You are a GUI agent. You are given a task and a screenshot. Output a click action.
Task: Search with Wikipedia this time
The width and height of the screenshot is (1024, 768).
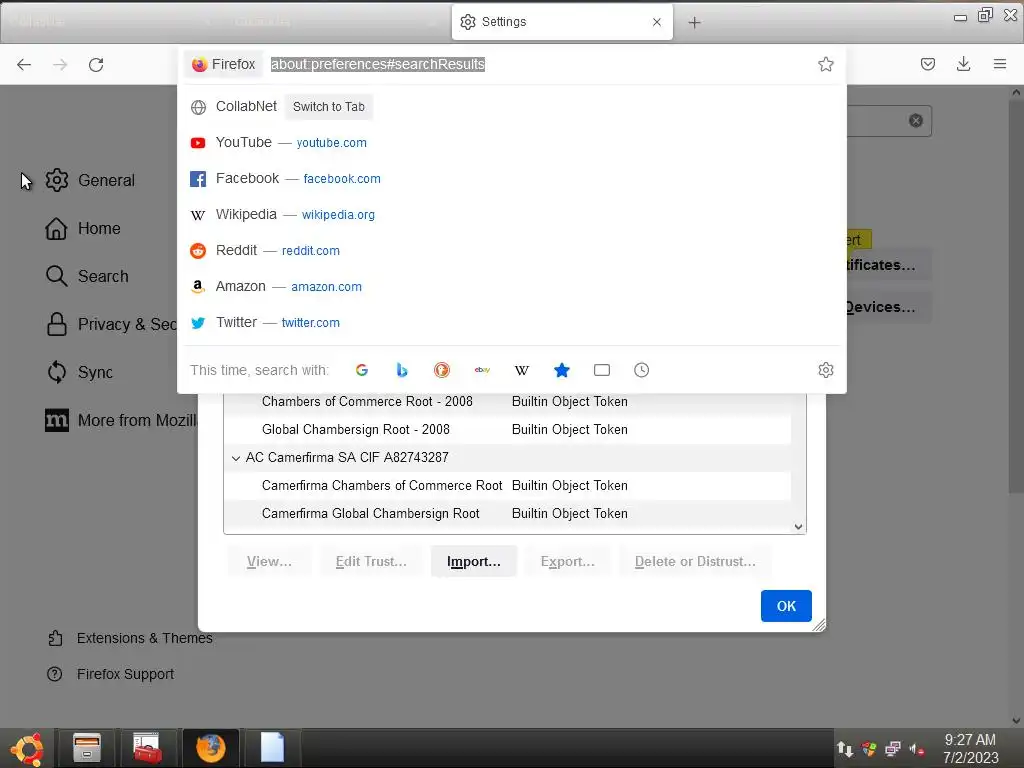click(522, 370)
